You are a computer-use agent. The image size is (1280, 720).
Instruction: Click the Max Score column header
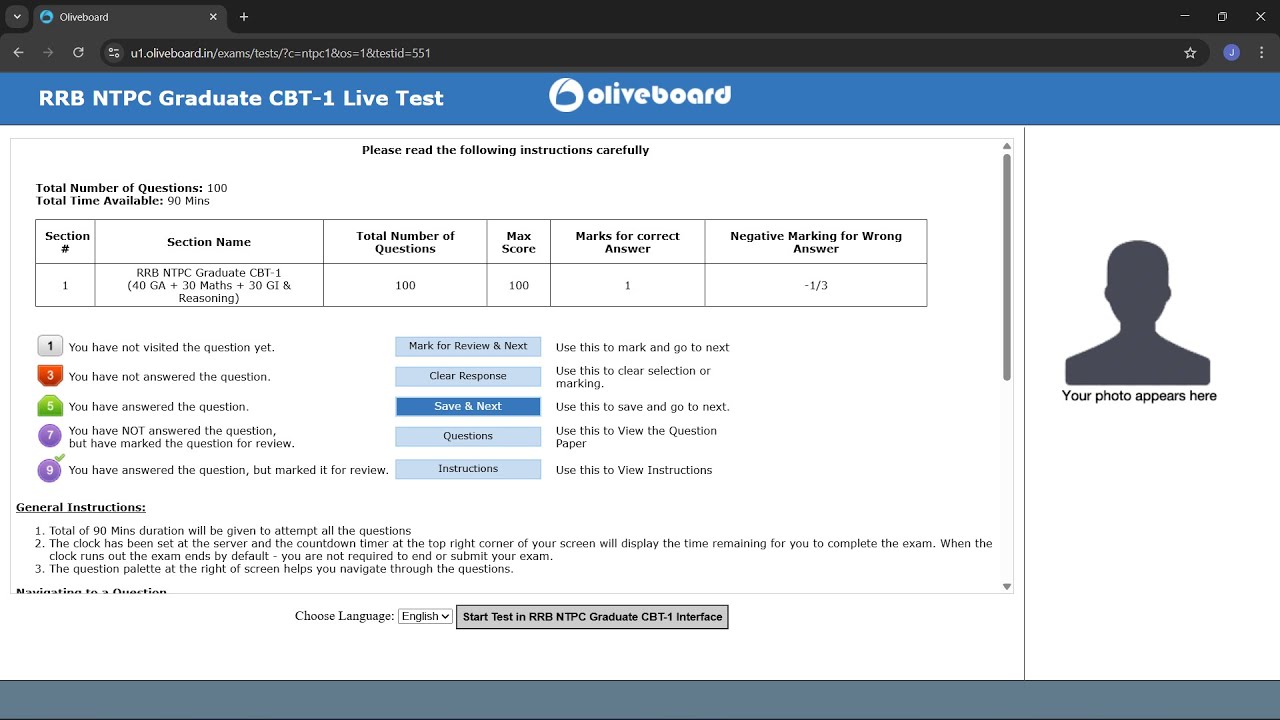point(519,242)
